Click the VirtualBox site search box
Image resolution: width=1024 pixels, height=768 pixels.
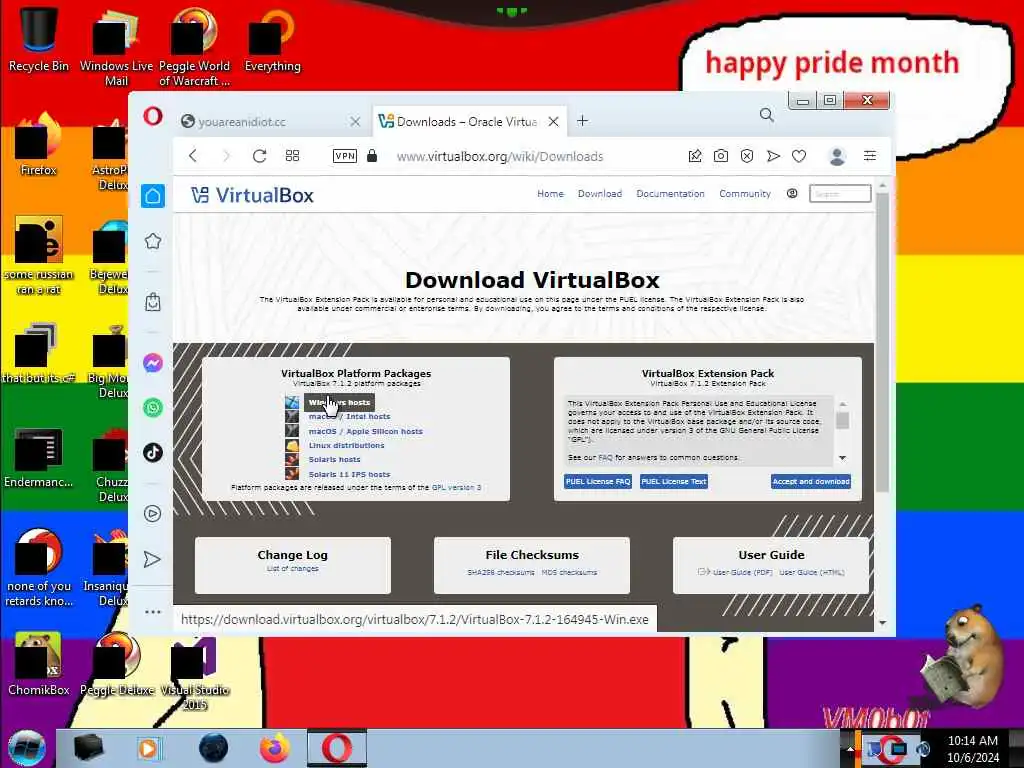pos(840,194)
